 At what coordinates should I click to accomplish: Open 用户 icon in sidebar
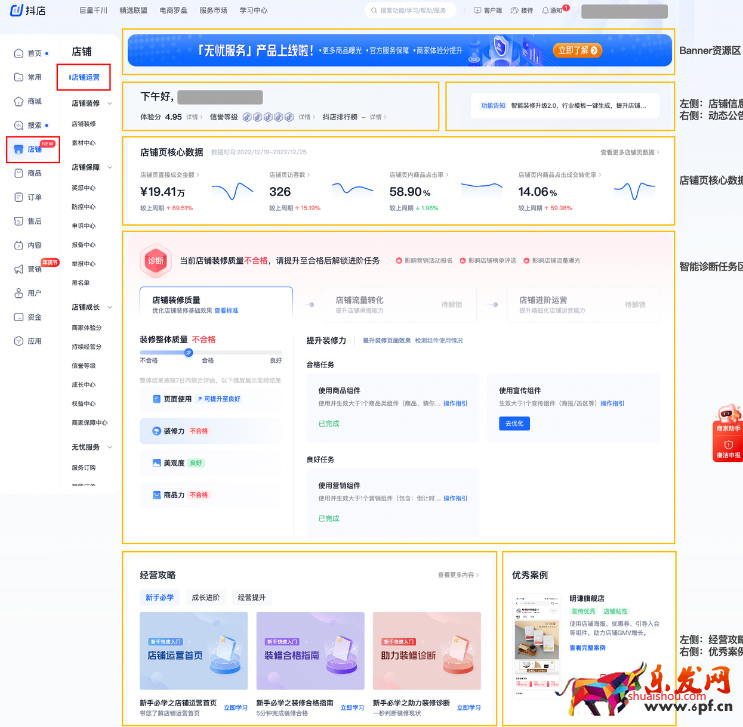coord(18,293)
